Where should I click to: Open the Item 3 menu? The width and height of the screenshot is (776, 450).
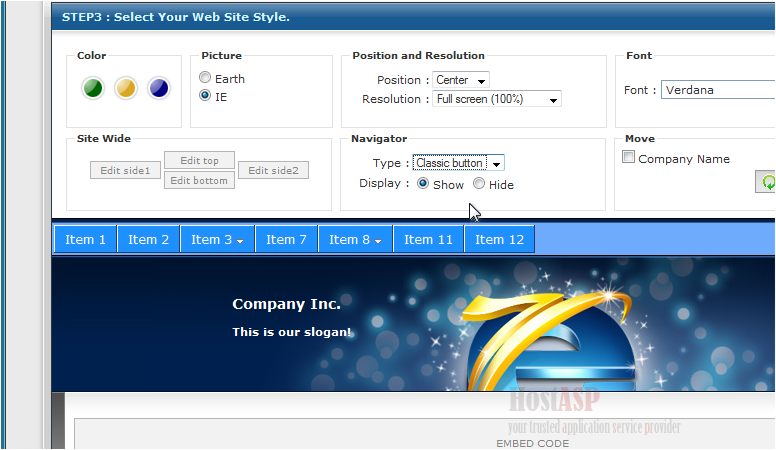point(217,239)
